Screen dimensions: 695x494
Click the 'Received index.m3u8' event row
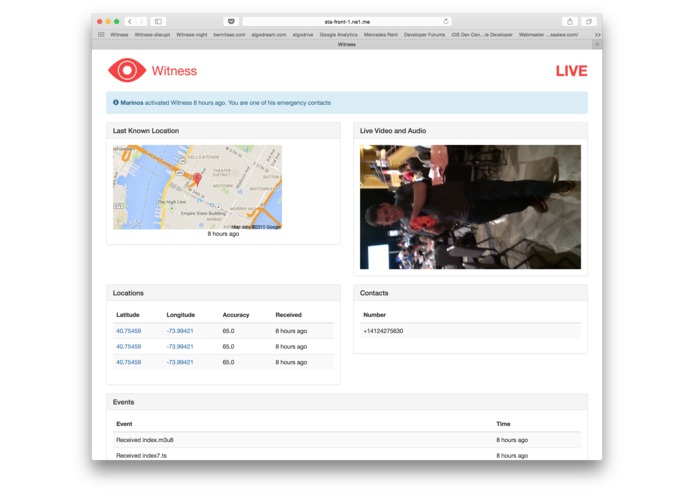347,440
